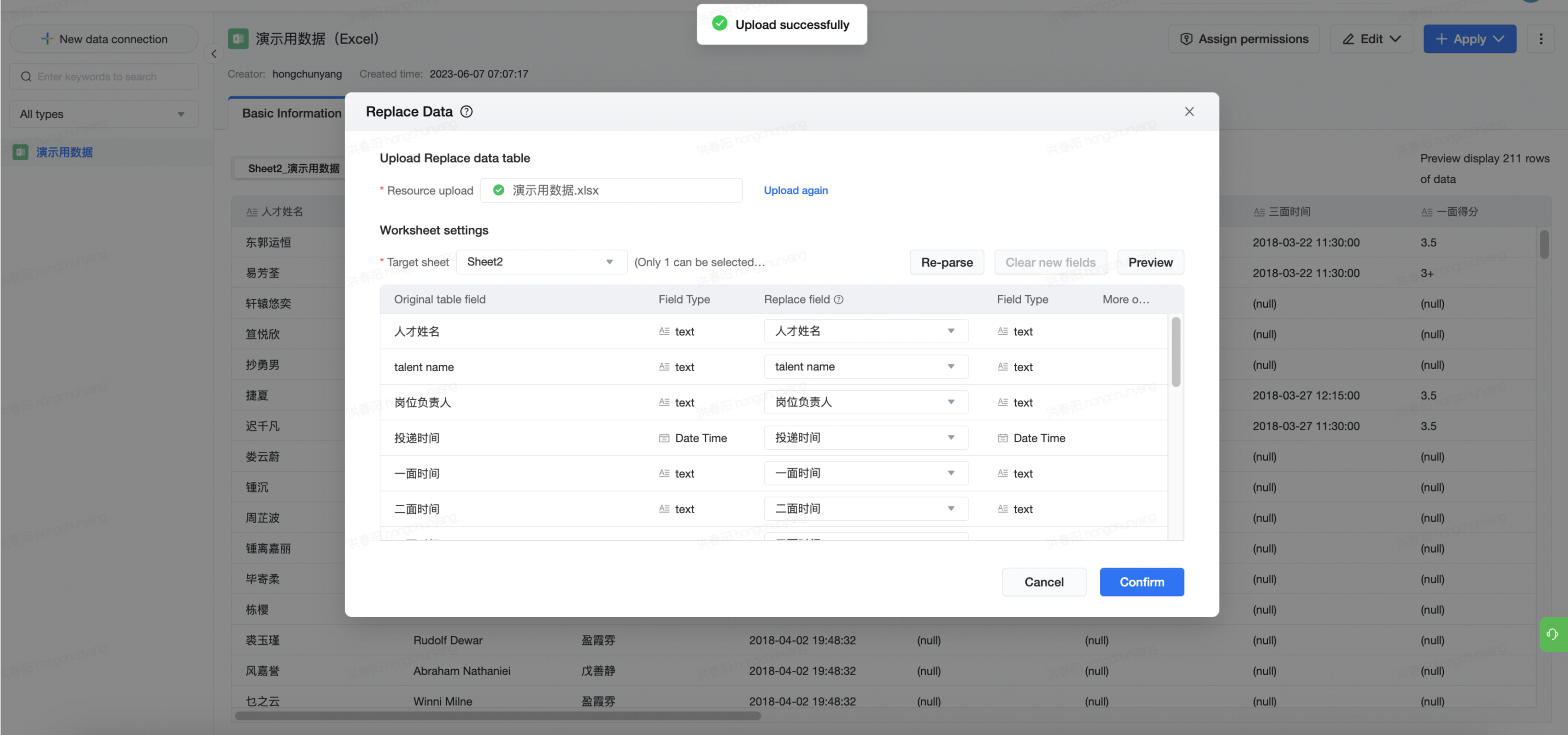Click the Replace Data help question icon
The image size is (1568, 735).
466,111
